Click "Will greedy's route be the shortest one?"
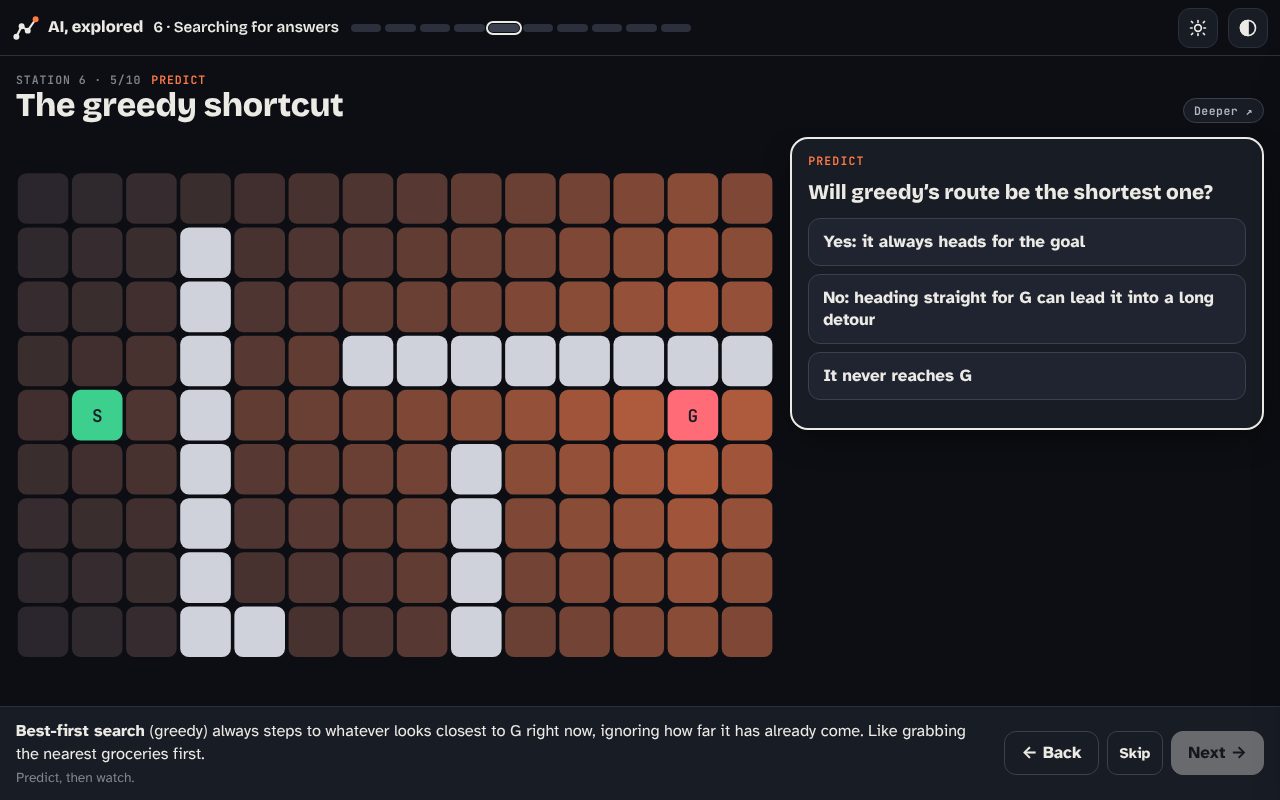The image size is (1280, 800). [1010, 192]
